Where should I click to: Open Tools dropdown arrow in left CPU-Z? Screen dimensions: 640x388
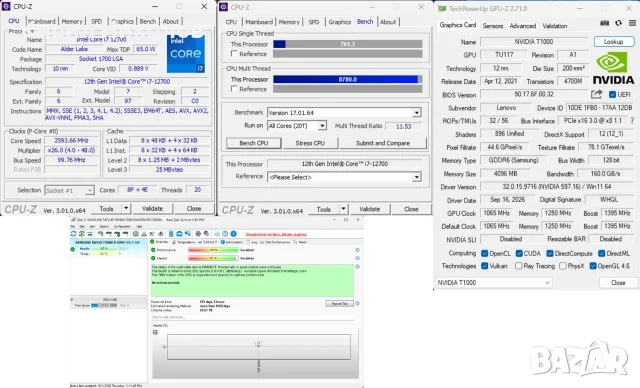(126, 208)
